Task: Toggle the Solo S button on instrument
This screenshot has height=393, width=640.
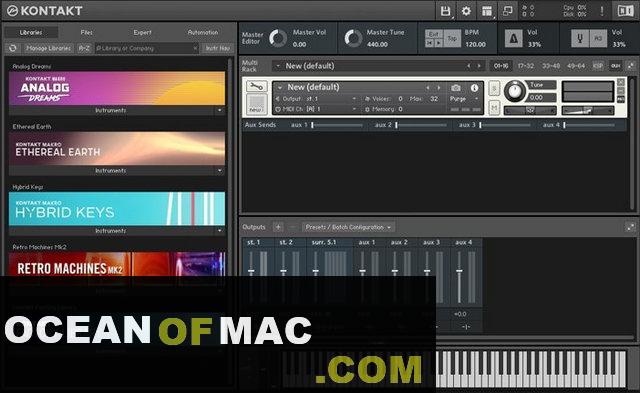Action: (x=494, y=89)
